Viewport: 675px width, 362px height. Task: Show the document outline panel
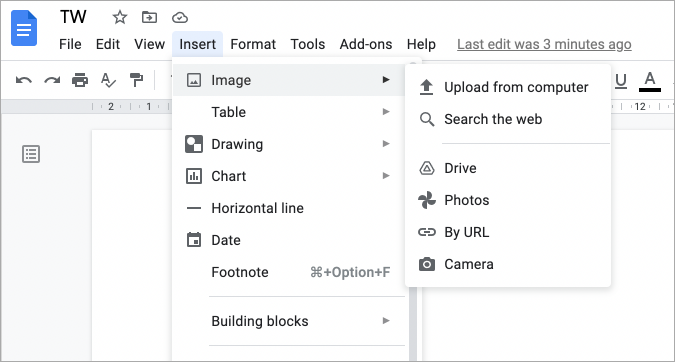click(31, 154)
